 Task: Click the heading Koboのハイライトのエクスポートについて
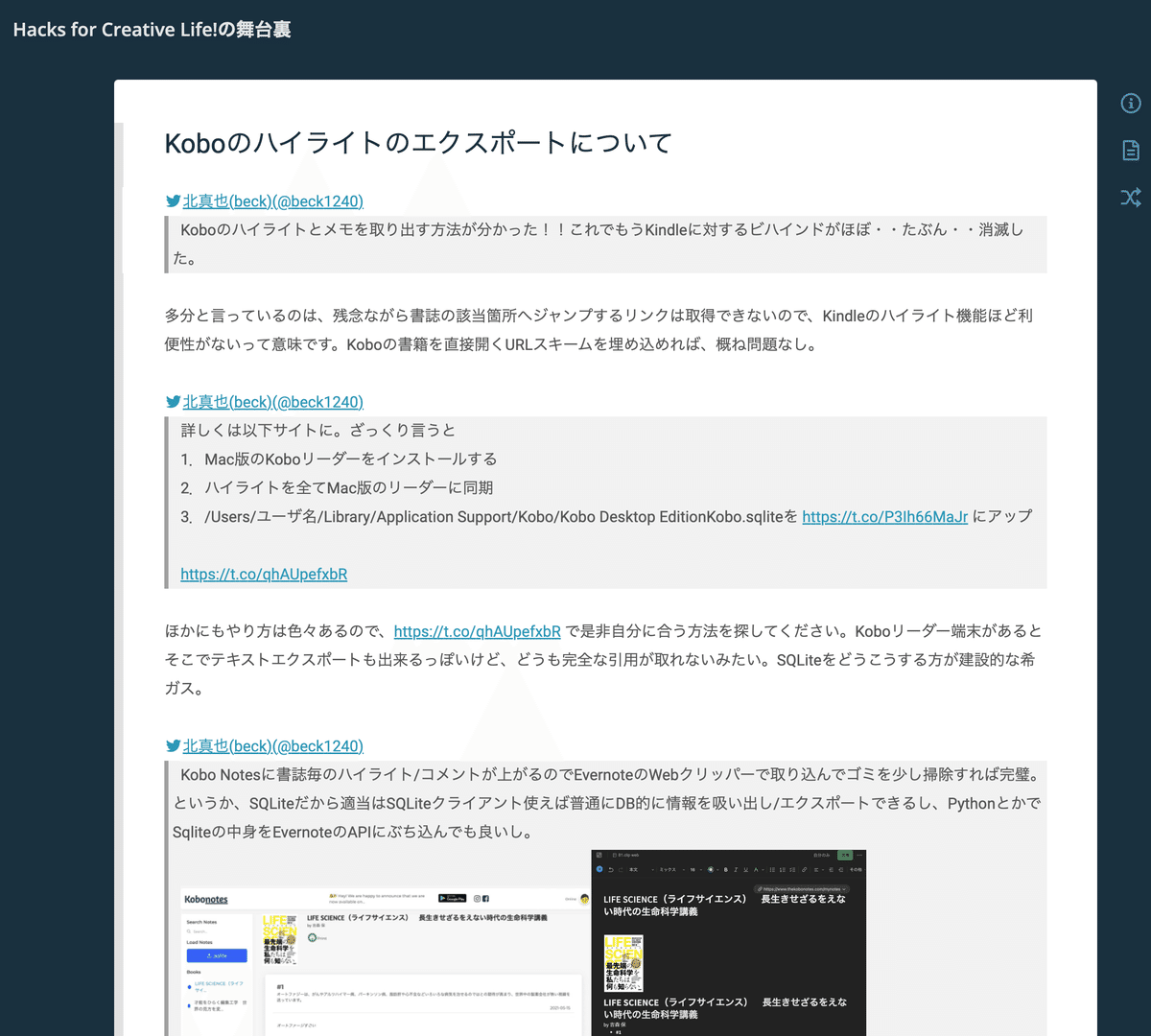point(418,143)
